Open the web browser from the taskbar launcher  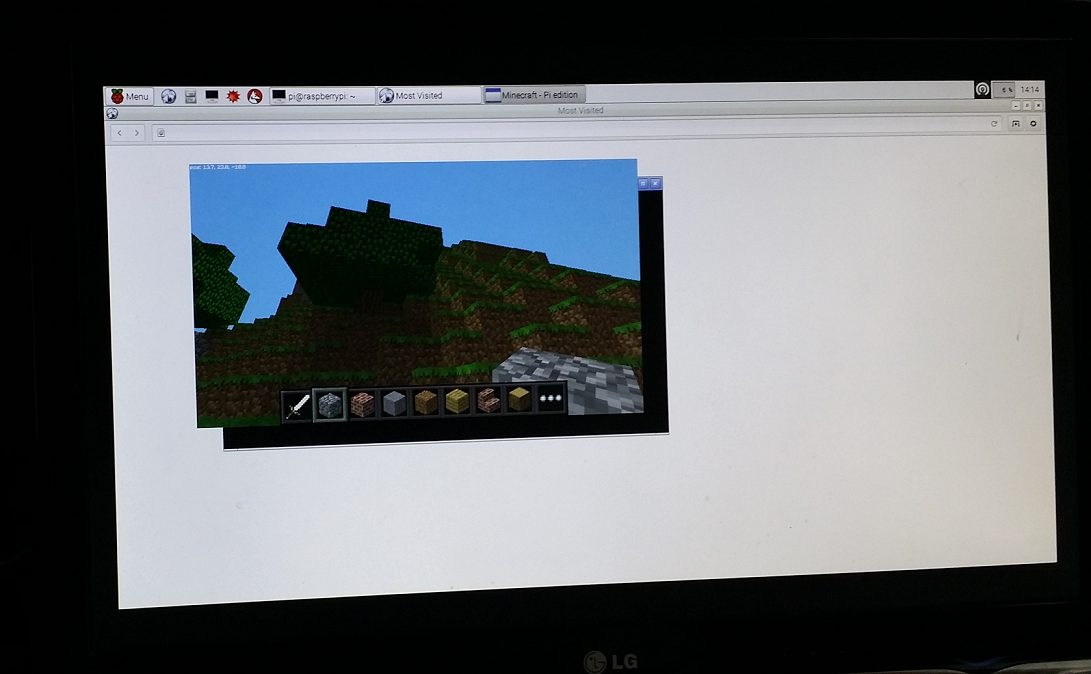(x=167, y=95)
